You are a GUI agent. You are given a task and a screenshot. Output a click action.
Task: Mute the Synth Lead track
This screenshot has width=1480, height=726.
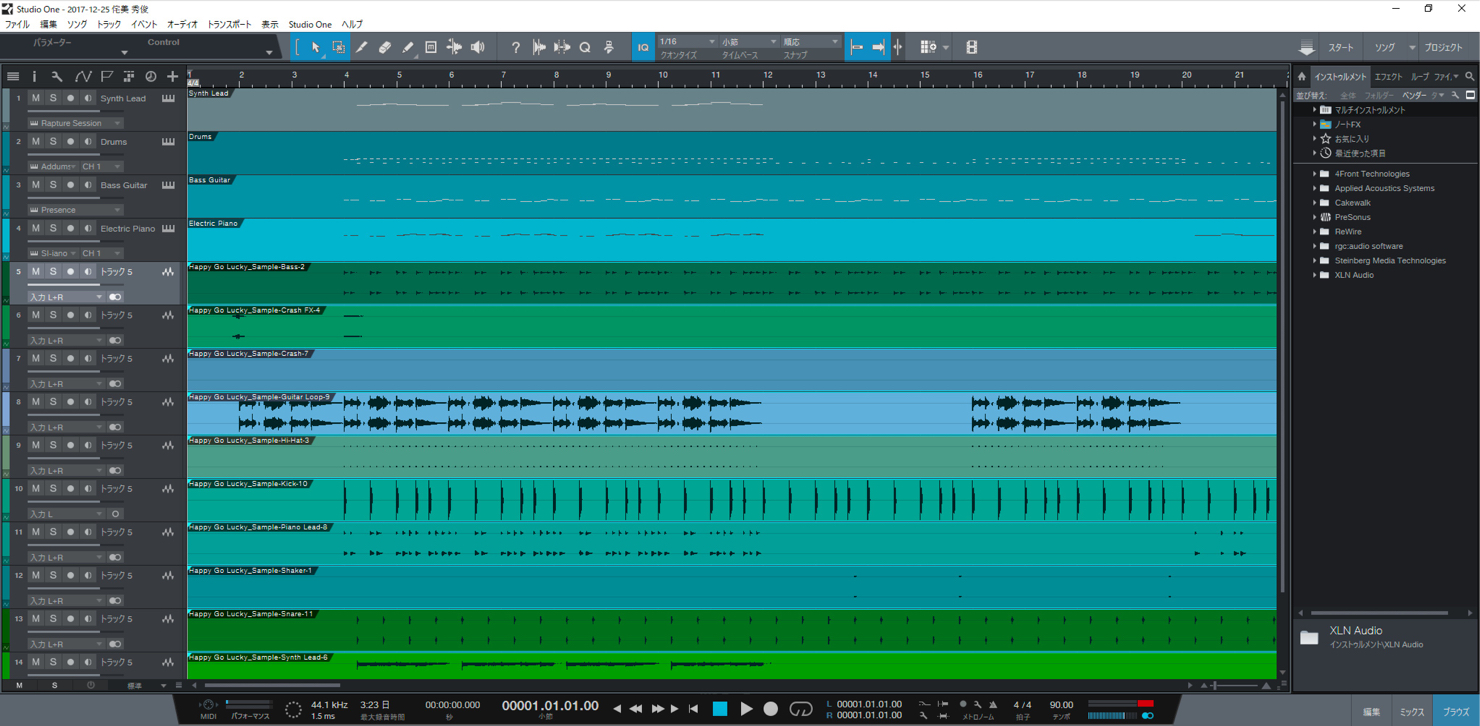click(36, 98)
